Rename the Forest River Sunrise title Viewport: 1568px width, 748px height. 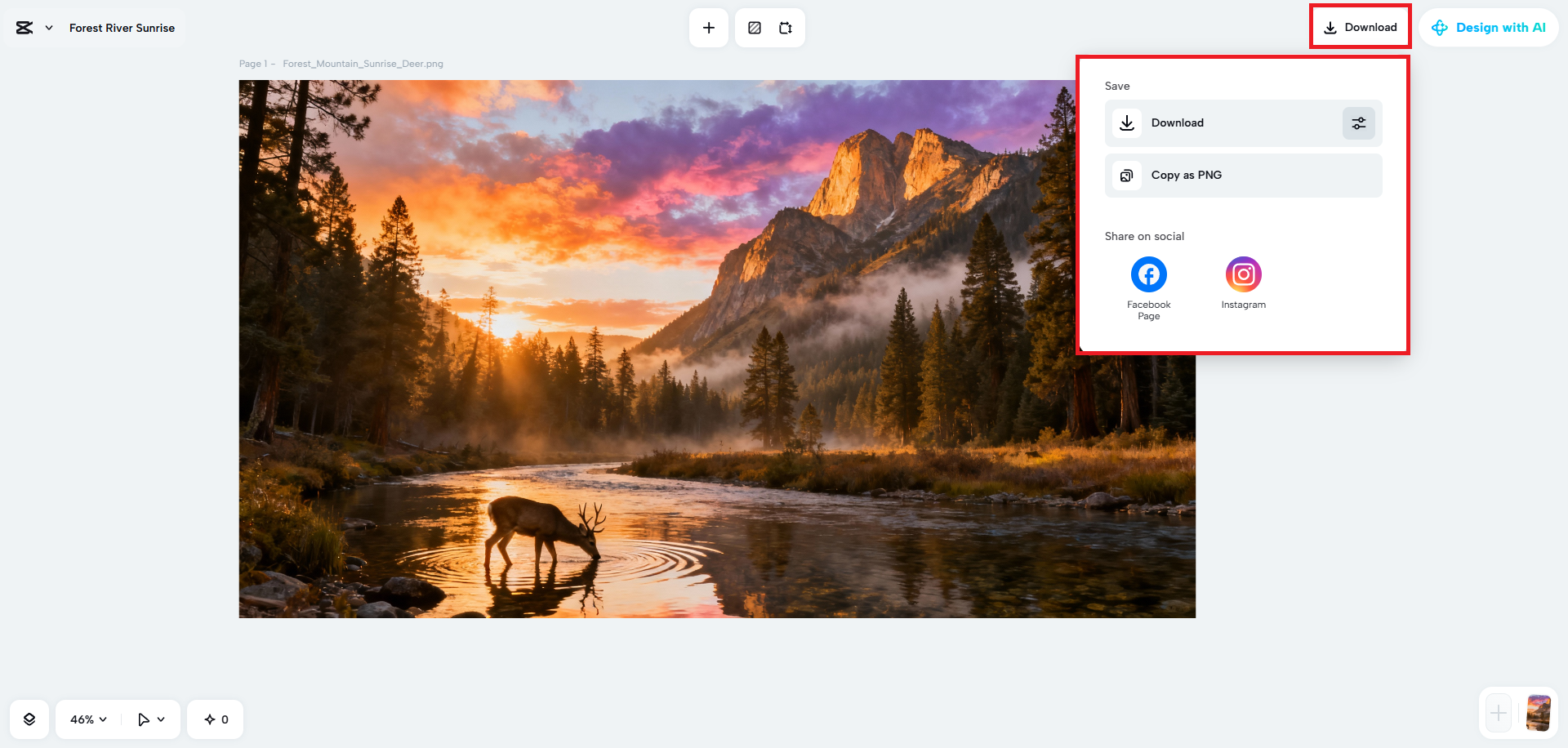tap(122, 27)
